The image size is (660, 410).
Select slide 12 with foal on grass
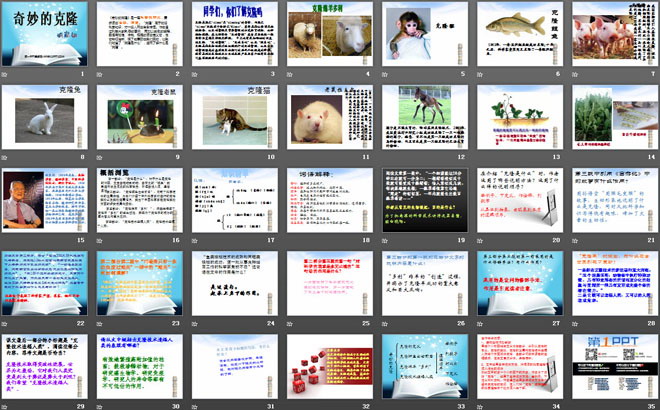425,117
